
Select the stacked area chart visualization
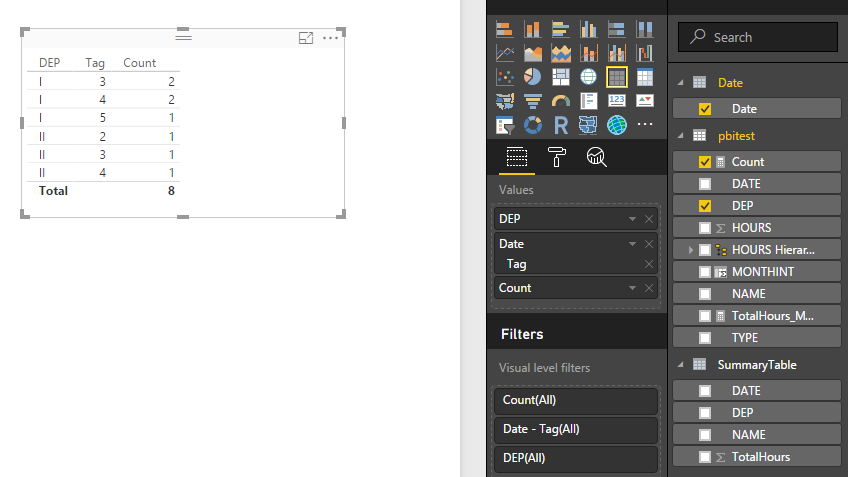click(x=561, y=53)
